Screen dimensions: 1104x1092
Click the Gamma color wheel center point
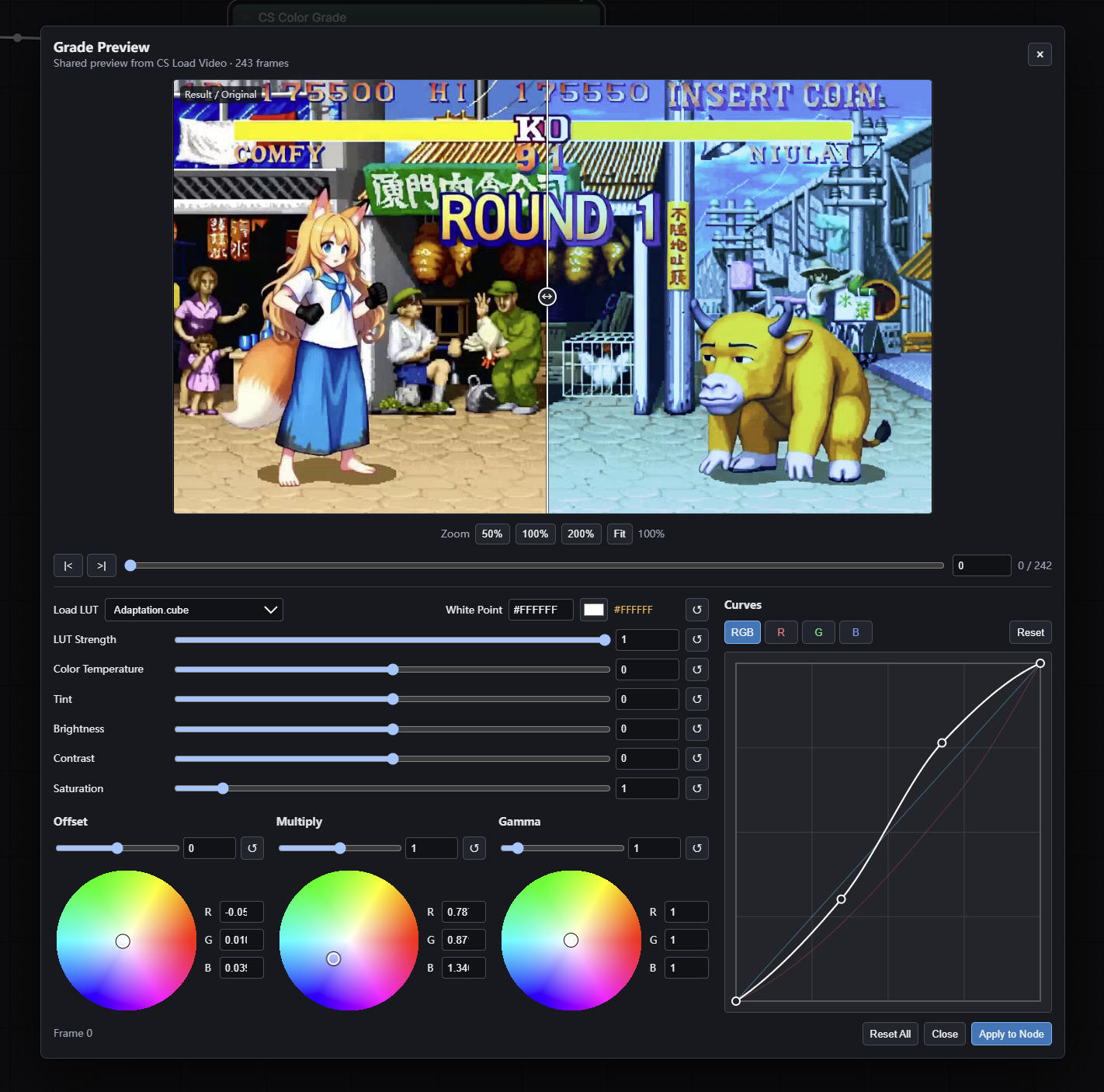pyautogui.click(x=571, y=941)
